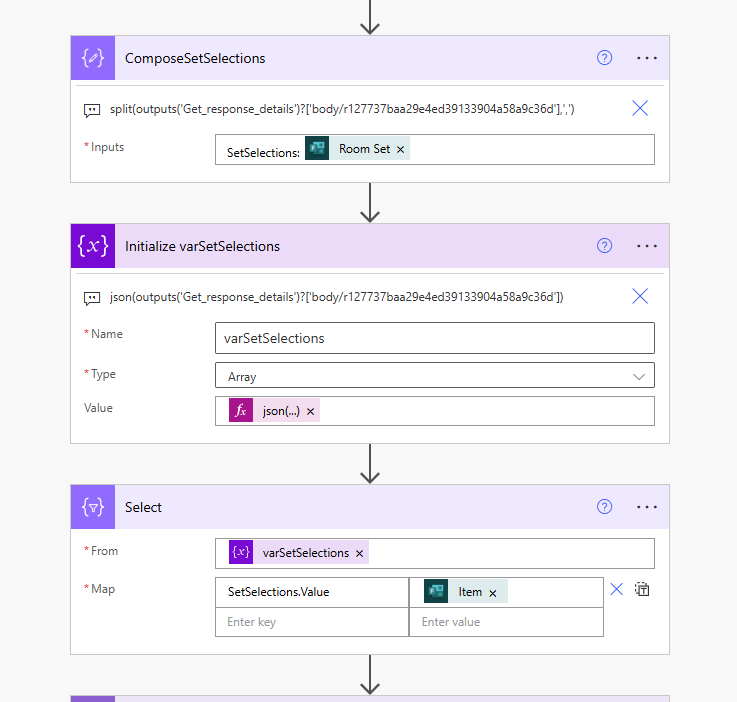Remove the json(...) expression token

pyautogui.click(x=311, y=411)
